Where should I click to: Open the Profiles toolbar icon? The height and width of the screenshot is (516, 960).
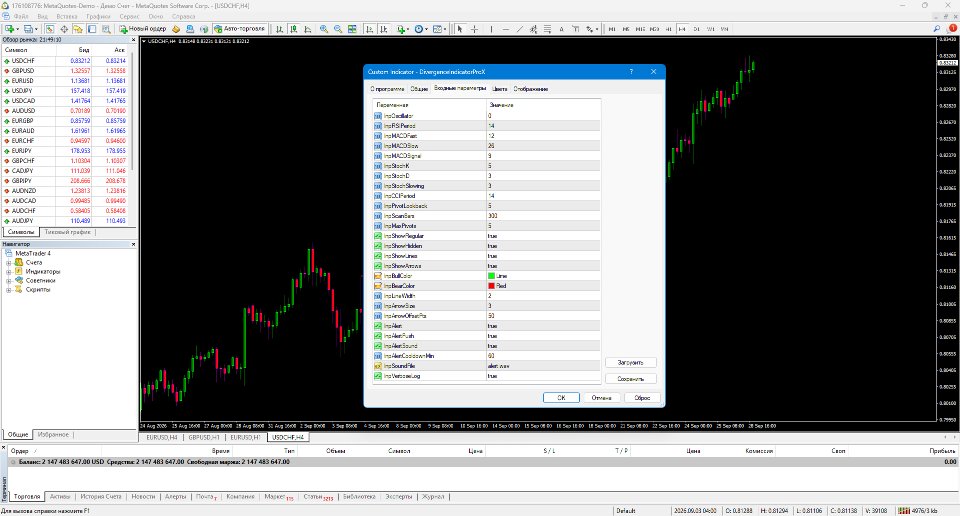(28, 29)
